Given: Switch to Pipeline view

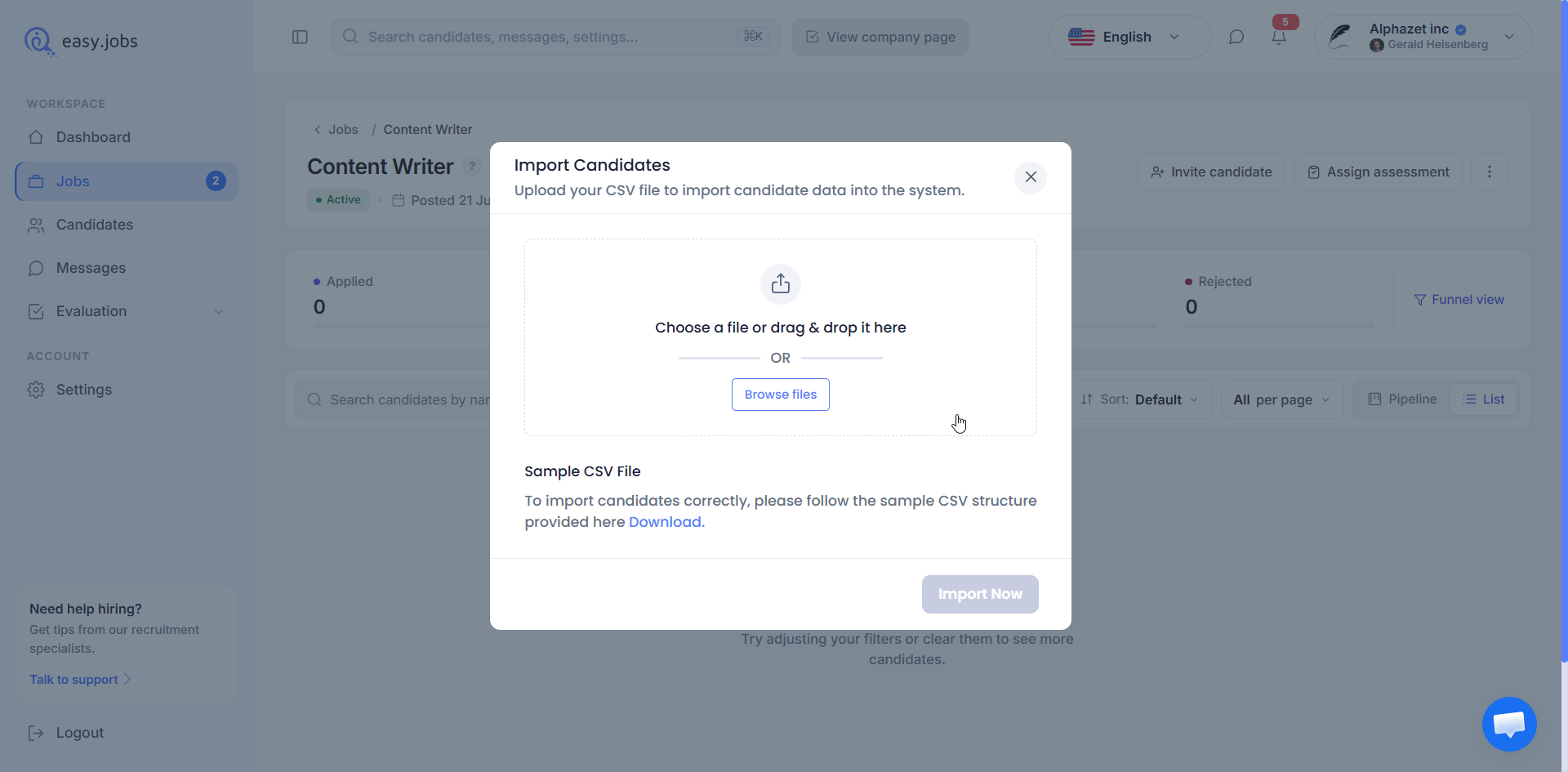Looking at the screenshot, I should (1402, 399).
